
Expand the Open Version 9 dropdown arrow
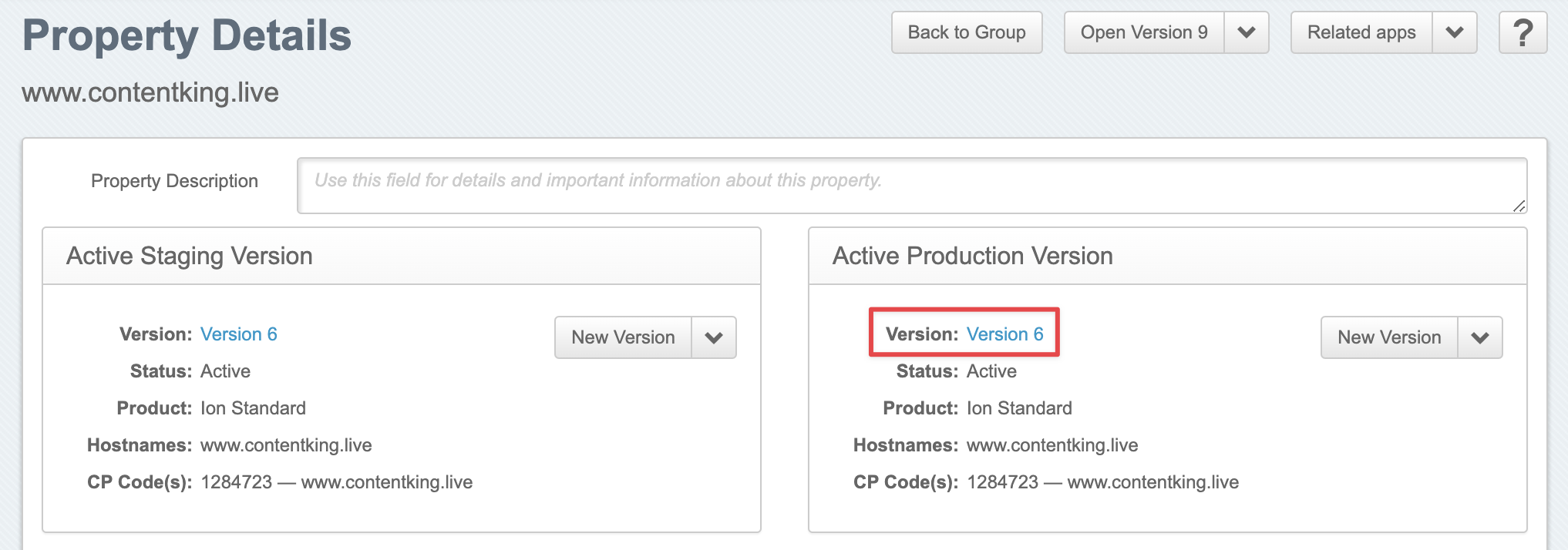pyautogui.click(x=1247, y=32)
